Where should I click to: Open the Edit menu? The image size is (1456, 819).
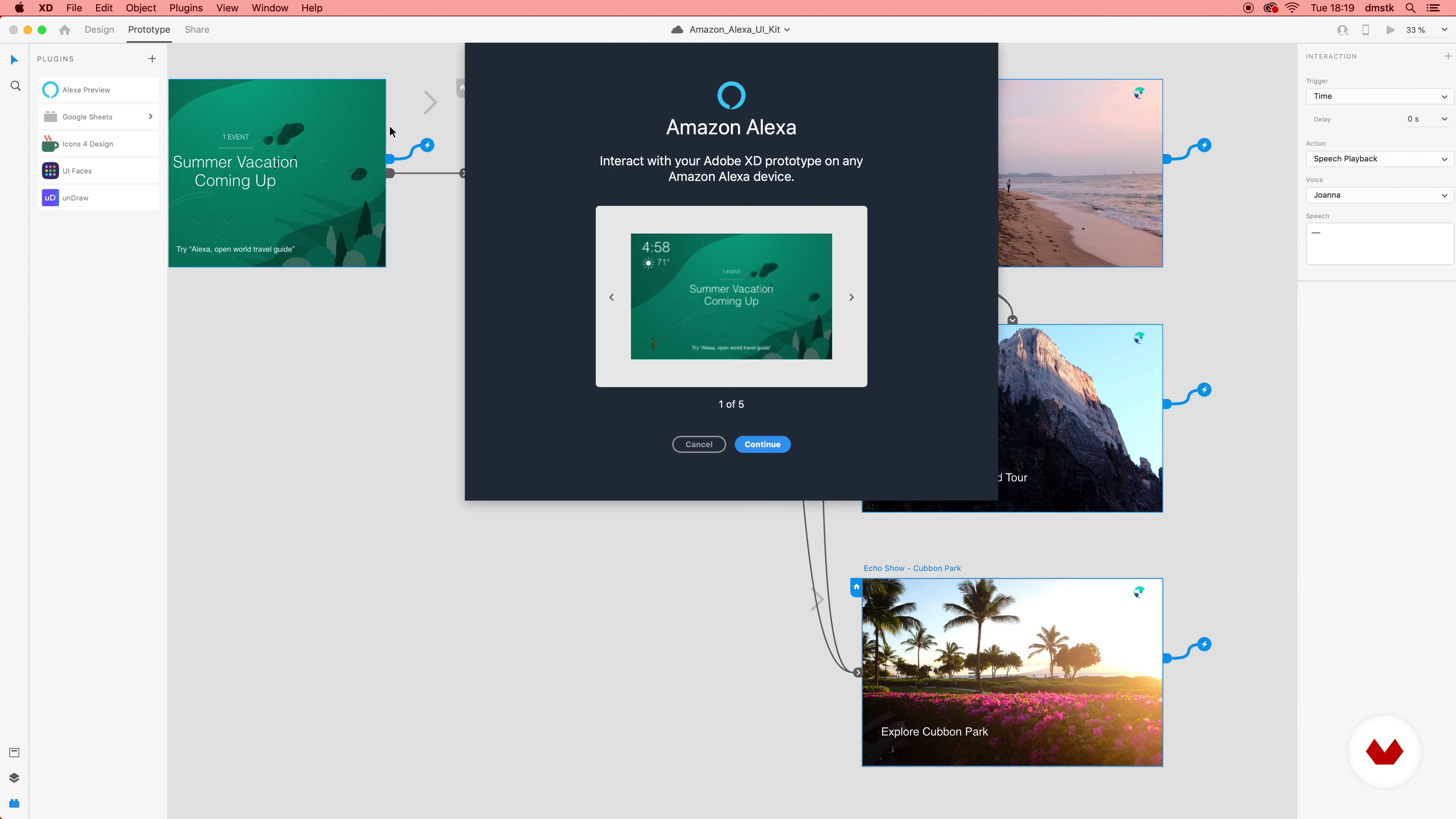pyautogui.click(x=104, y=8)
